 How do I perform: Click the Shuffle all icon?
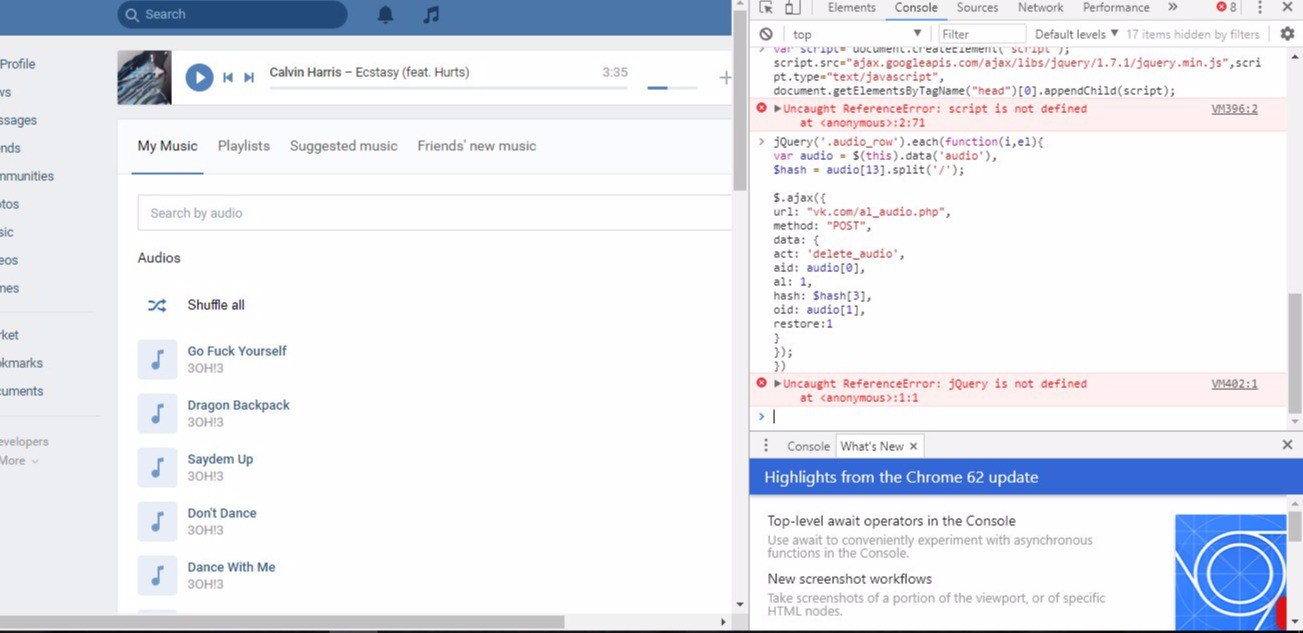pos(157,305)
